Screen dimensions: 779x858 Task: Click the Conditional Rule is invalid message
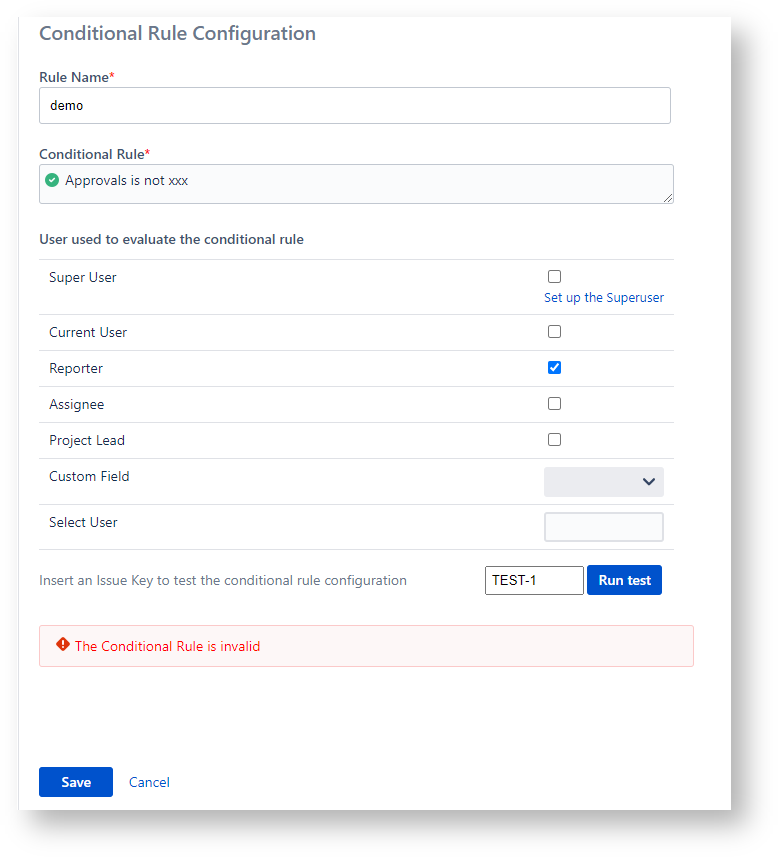167,646
